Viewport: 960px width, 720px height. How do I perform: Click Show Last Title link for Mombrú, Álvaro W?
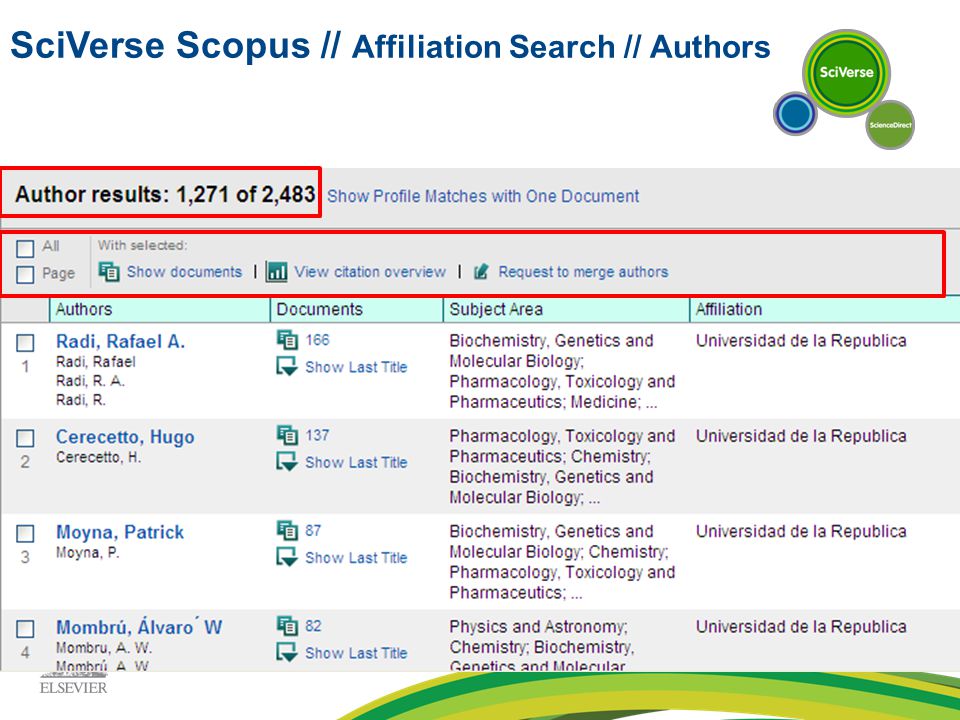point(356,653)
